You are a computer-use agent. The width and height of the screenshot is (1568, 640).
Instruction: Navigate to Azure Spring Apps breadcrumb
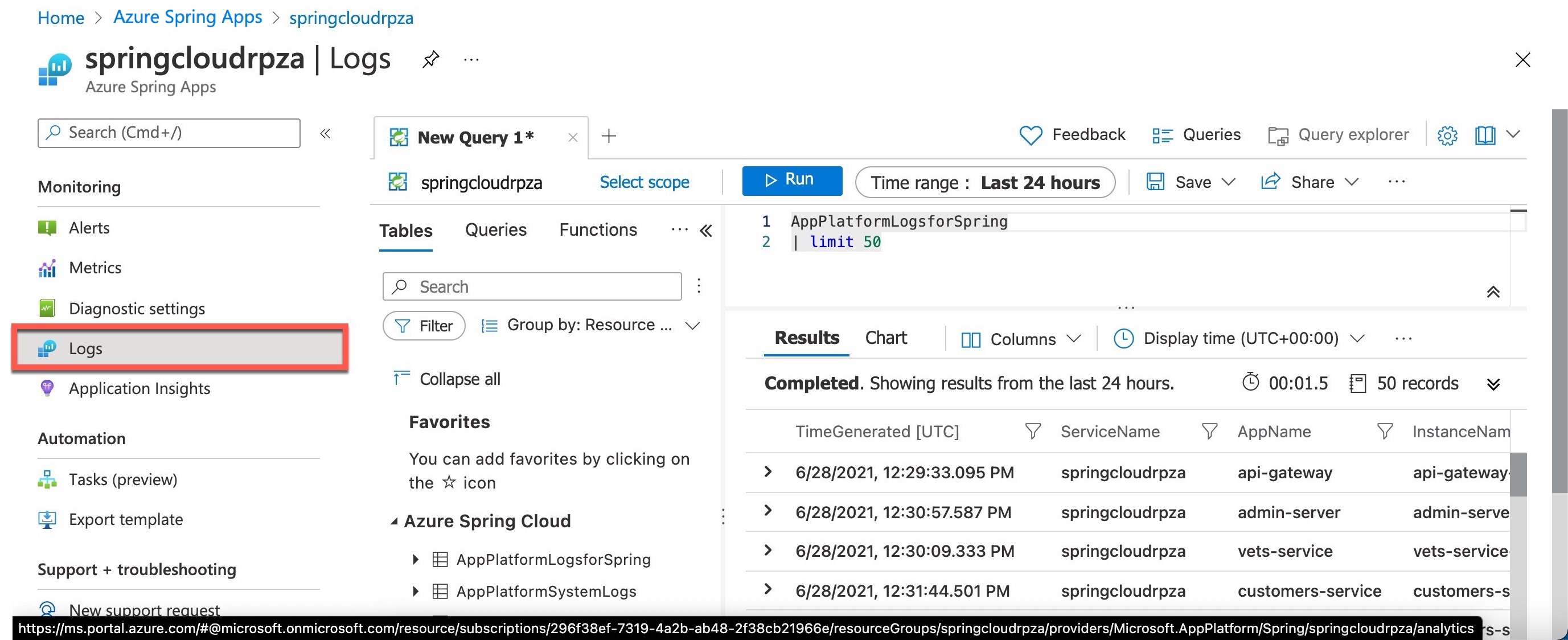[187, 17]
